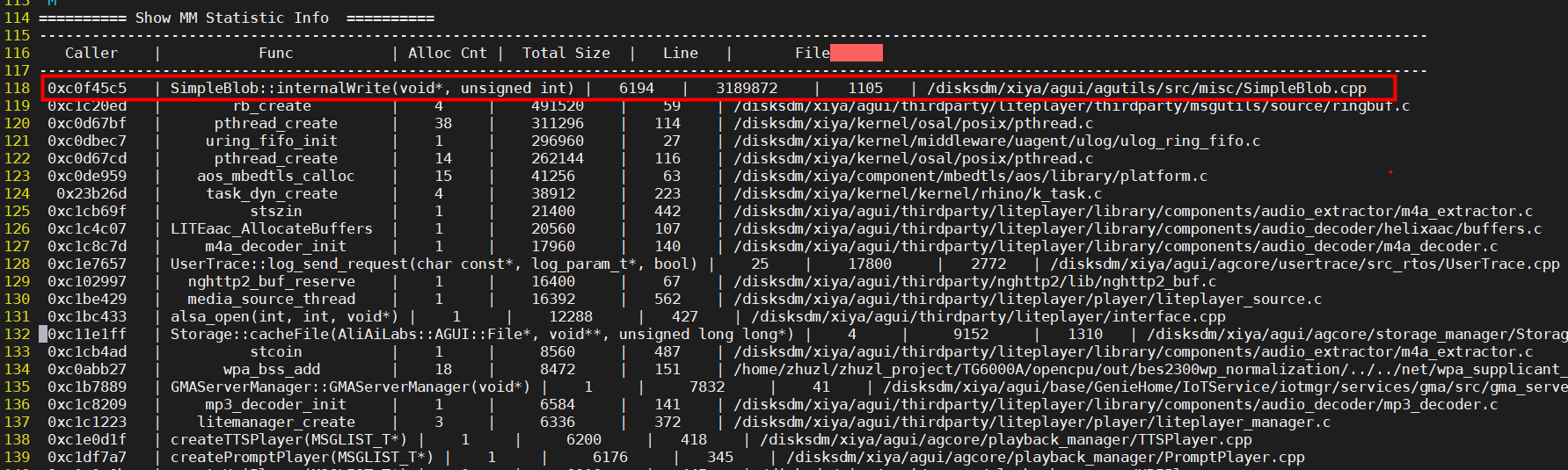Click the stszin function name
The image size is (1568, 470).
coord(276,211)
